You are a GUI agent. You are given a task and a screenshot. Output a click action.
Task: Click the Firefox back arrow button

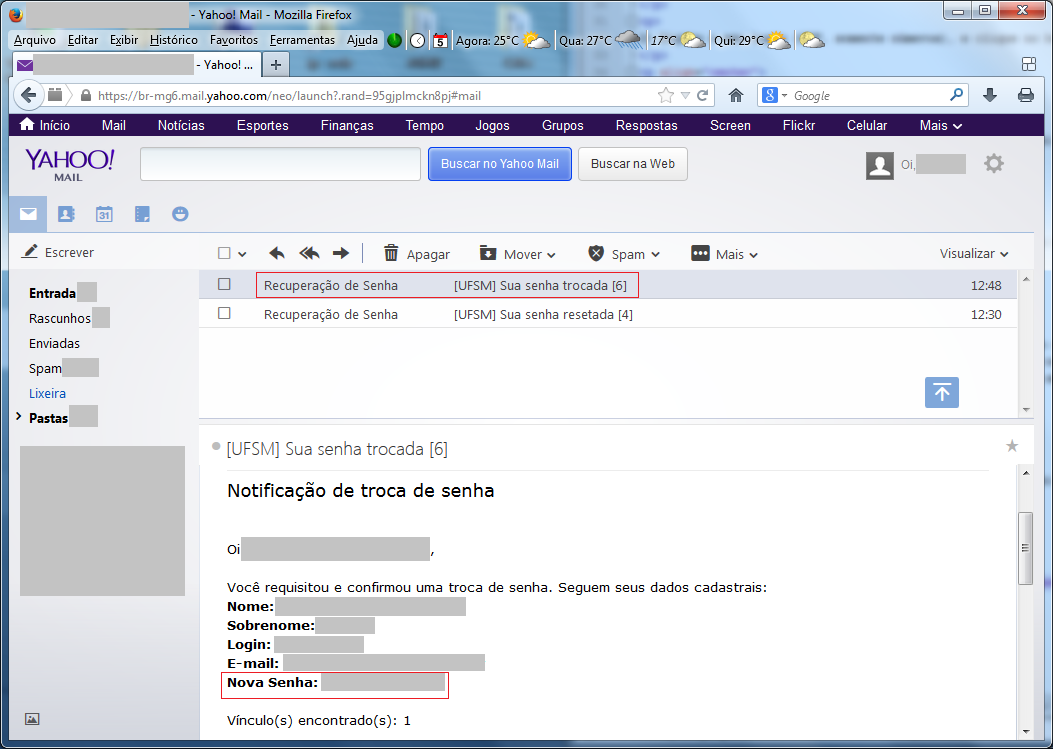tap(28, 95)
